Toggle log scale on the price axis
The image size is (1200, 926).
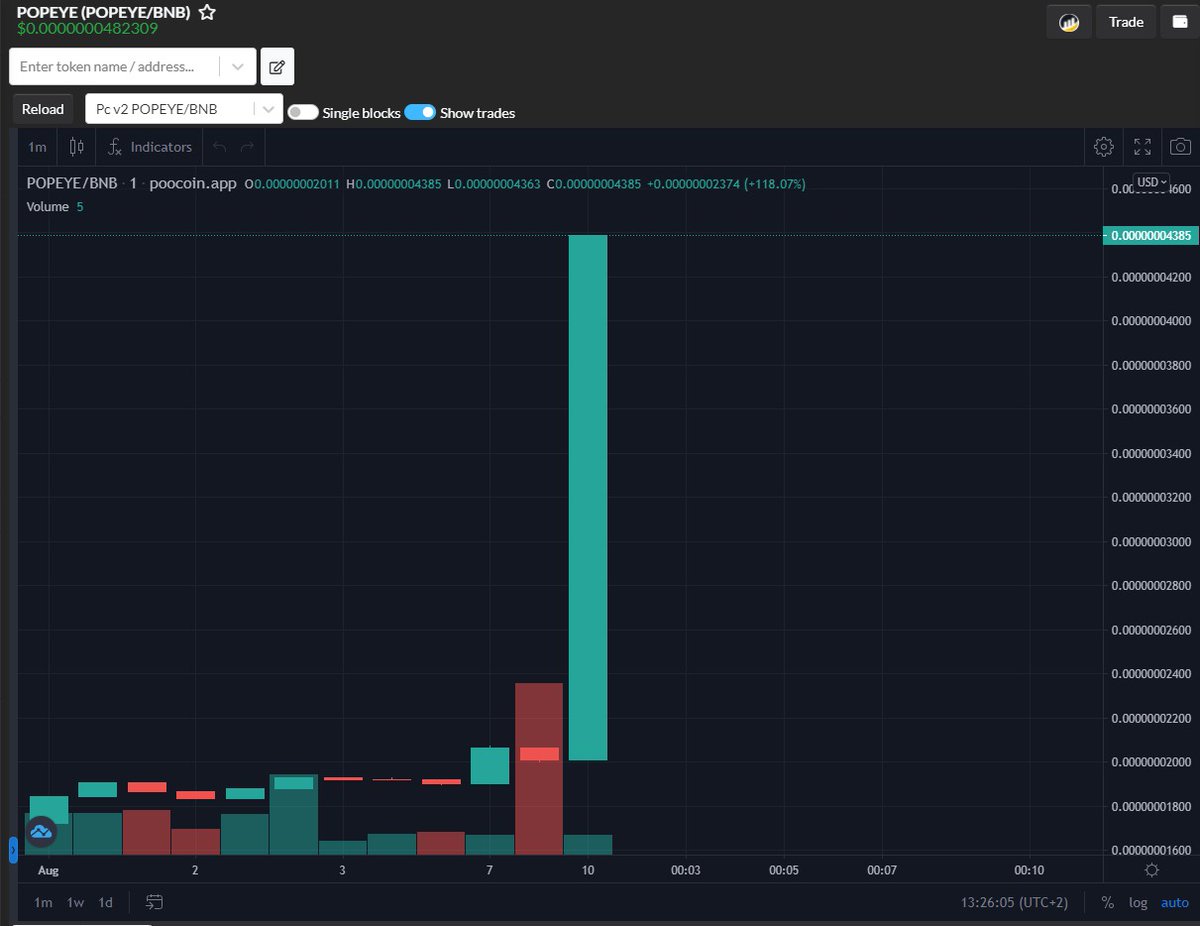point(1138,902)
